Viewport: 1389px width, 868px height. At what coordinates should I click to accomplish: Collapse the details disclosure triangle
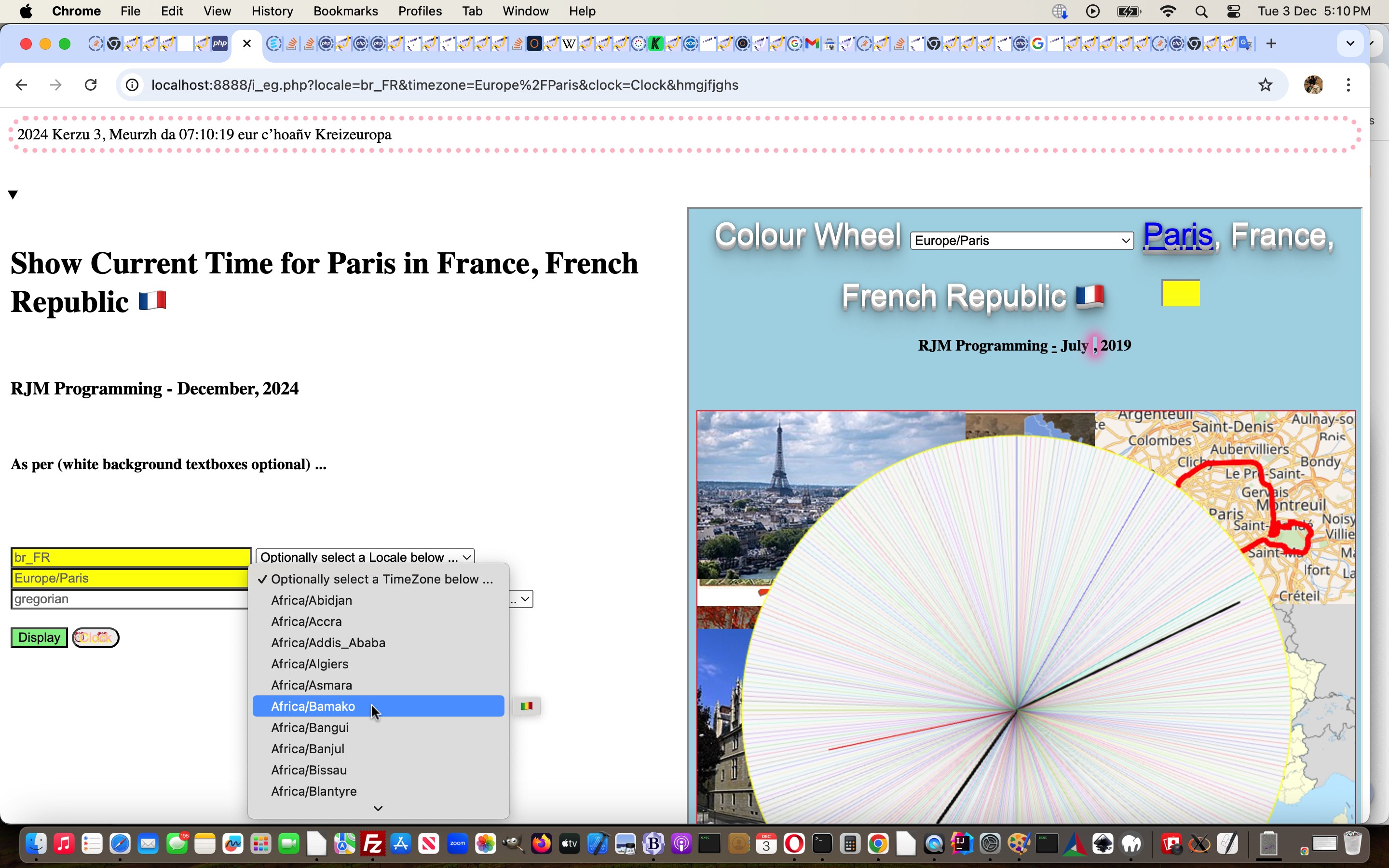click(x=13, y=195)
